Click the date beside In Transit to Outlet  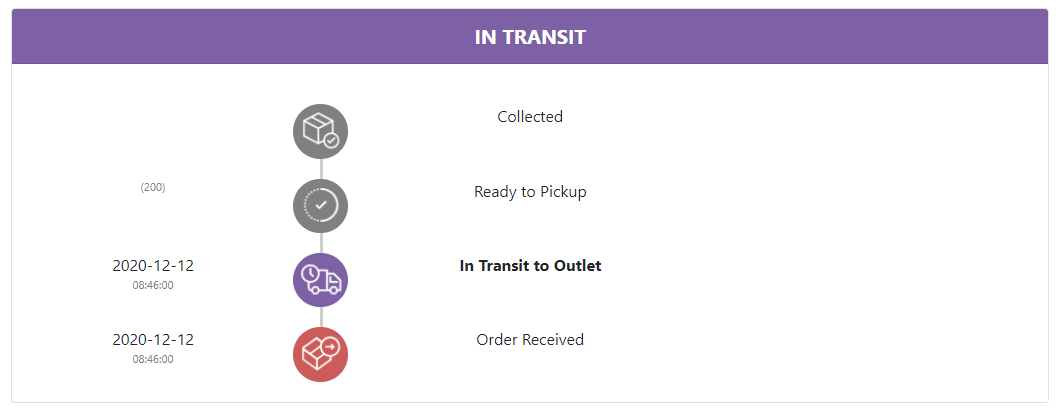(x=153, y=266)
